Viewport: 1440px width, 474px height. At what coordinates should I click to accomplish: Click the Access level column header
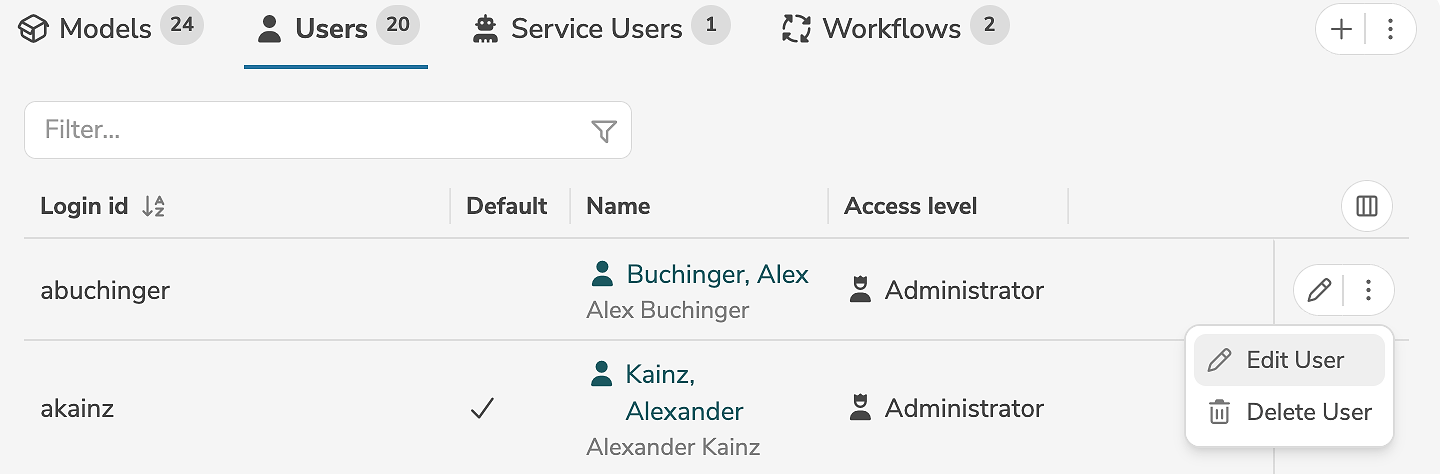tap(910, 206)
